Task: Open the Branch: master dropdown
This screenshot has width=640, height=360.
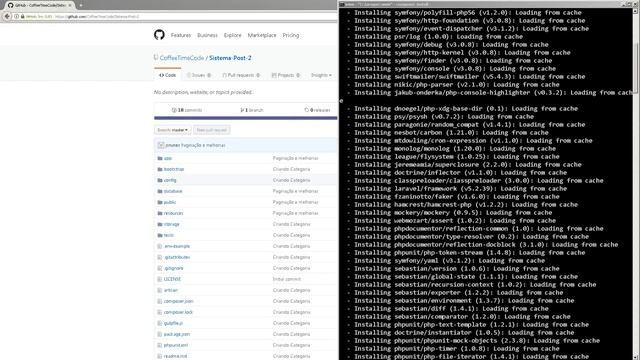Action: (172, 130)
